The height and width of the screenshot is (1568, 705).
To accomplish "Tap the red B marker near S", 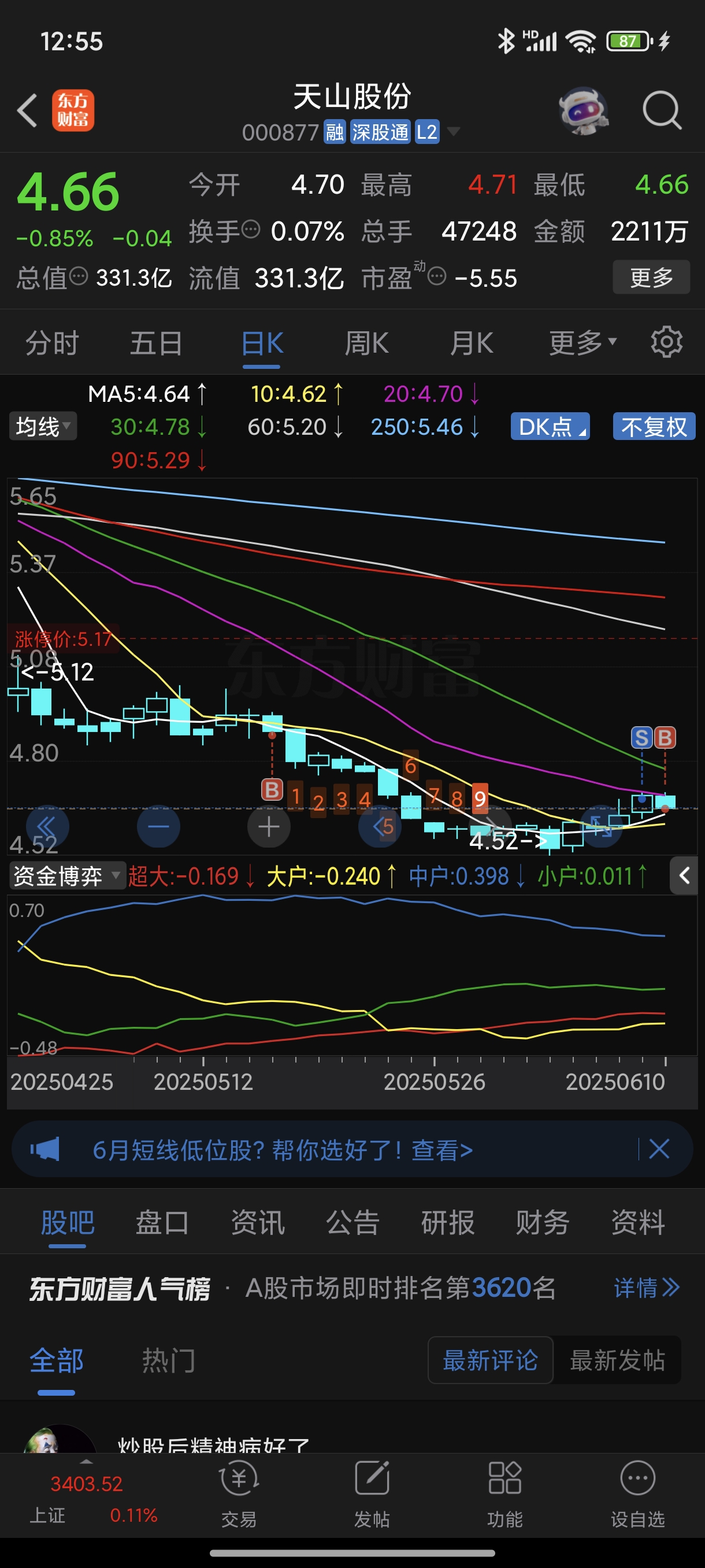I will tap(665, 738).
